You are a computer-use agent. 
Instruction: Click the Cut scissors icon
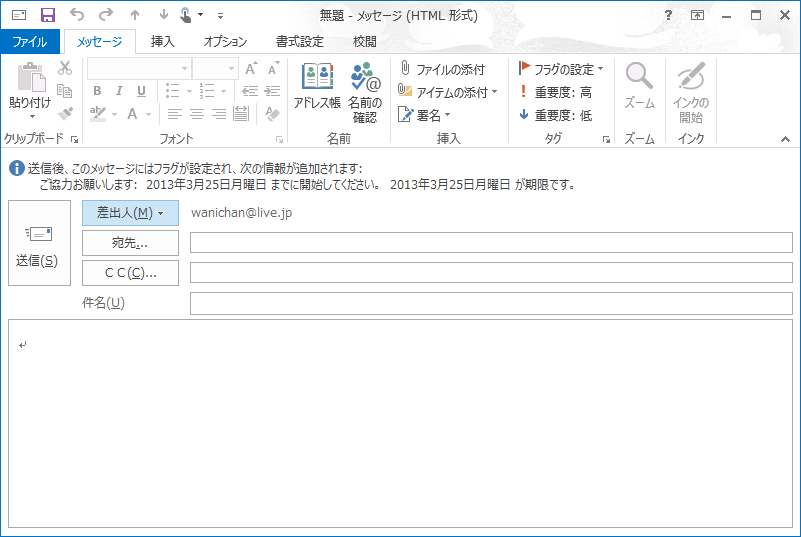click(65, 68)
